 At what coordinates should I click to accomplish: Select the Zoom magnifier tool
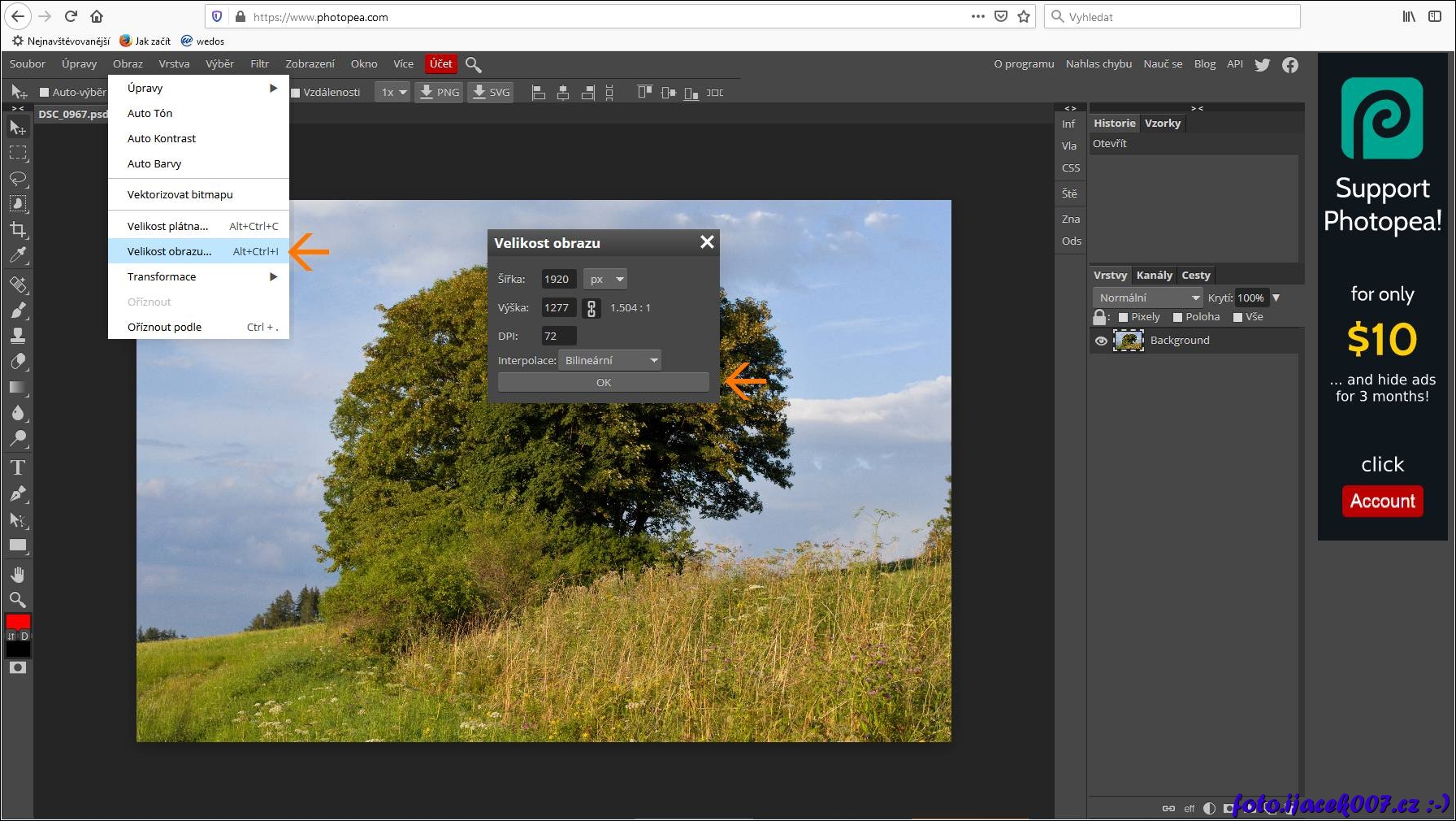click(18, 600)
